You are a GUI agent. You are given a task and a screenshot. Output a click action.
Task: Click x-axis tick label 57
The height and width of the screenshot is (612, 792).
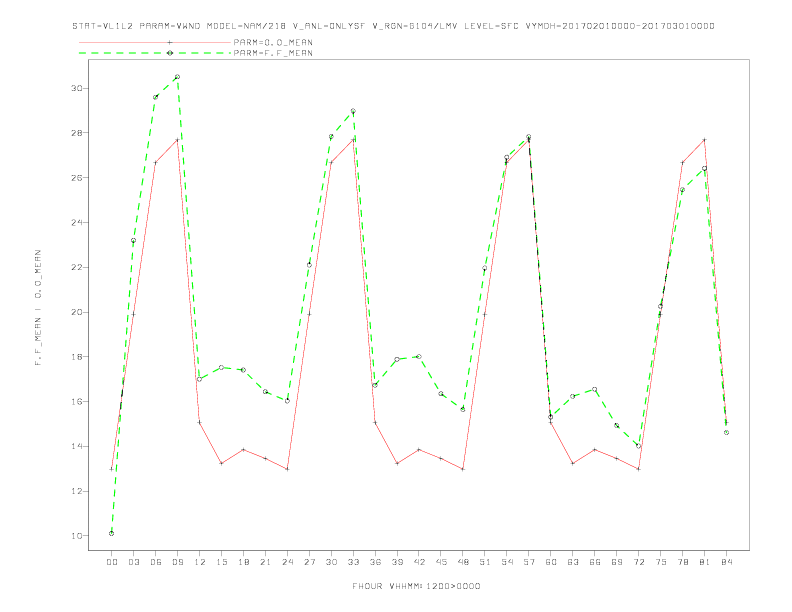(x=529, y=562)
